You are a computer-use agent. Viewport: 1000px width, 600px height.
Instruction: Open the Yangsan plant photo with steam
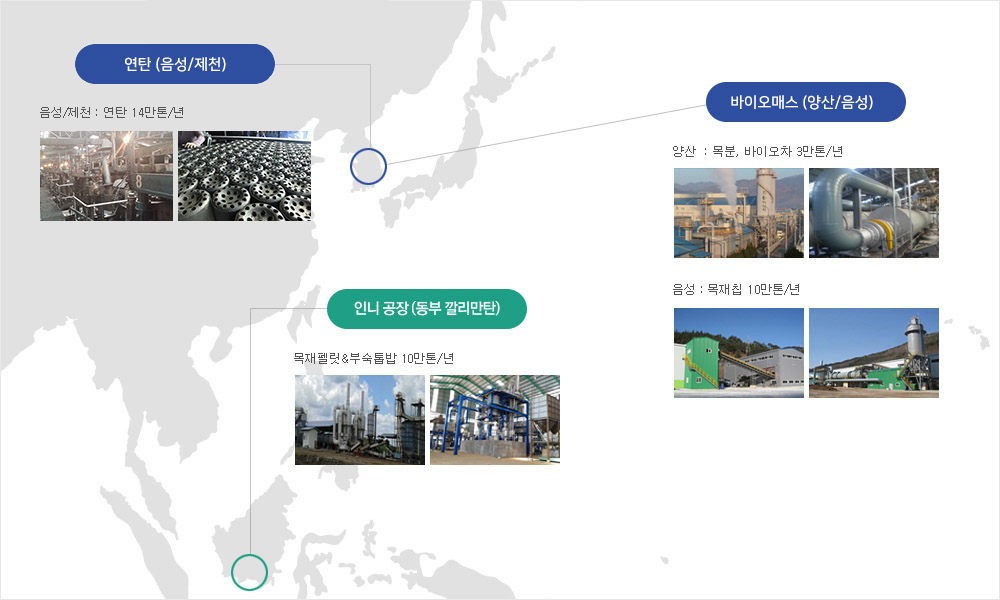[x=739, y=213]
